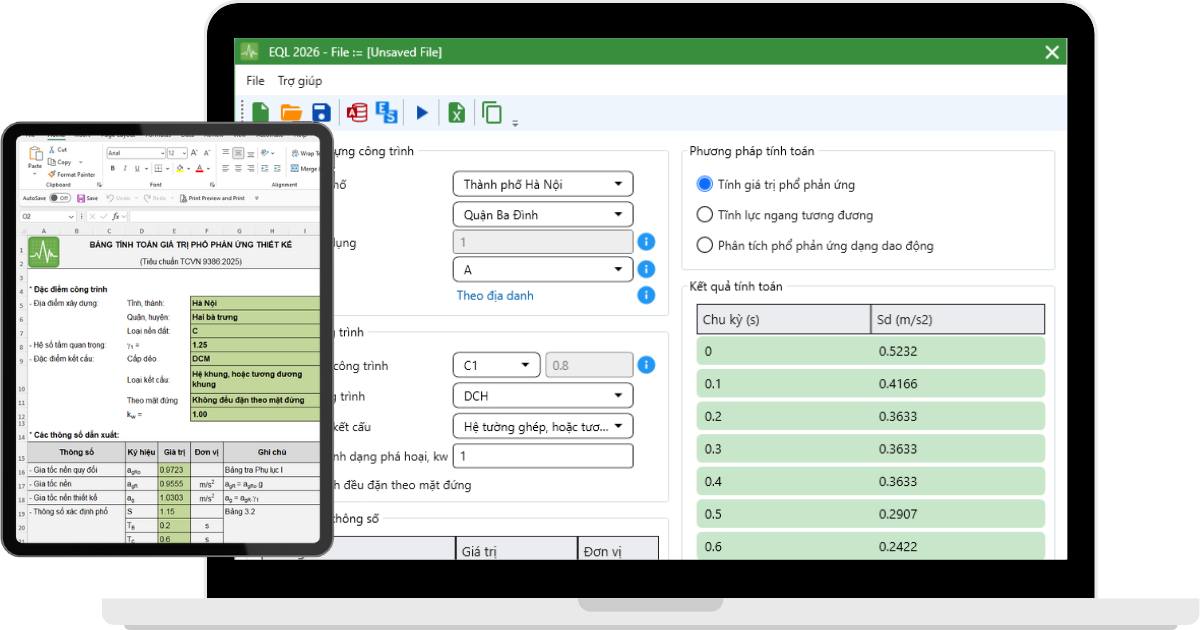Screen dimensions: 1200x630
Task: Export results with the green Excel icon
Action: (x=456, y=113)
